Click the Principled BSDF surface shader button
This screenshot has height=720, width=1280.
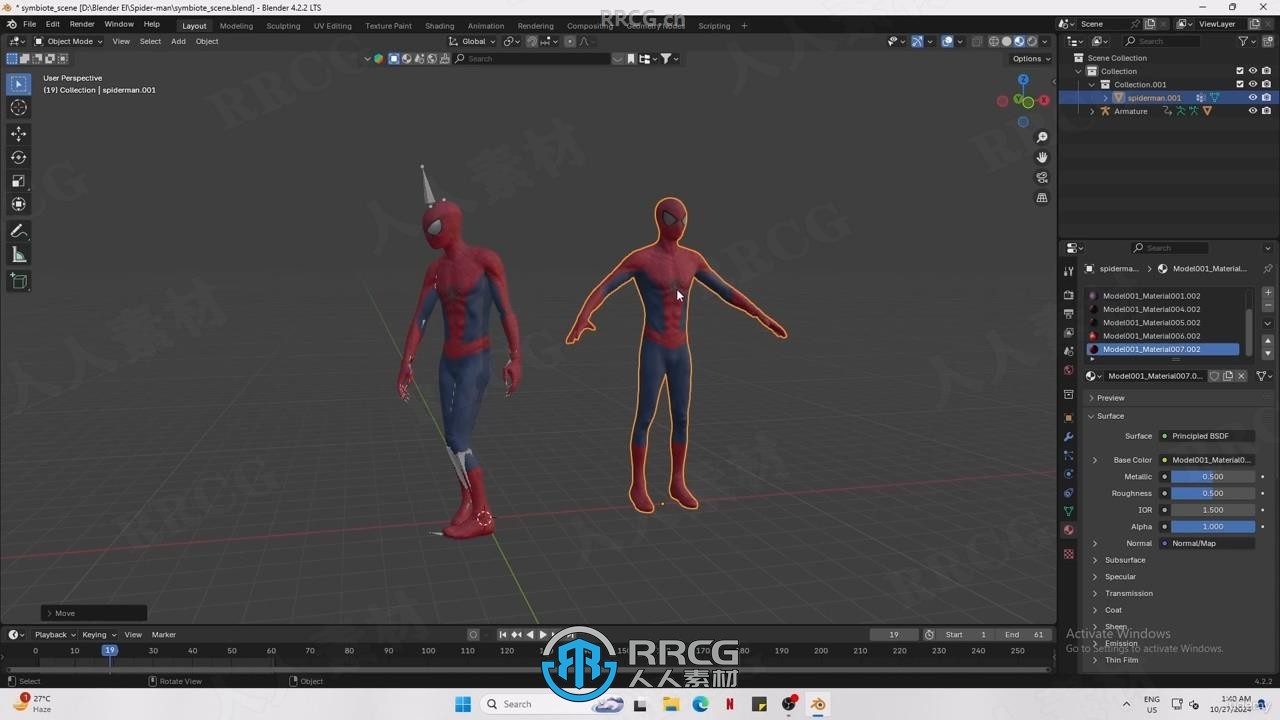click(x=1207, y=436)
